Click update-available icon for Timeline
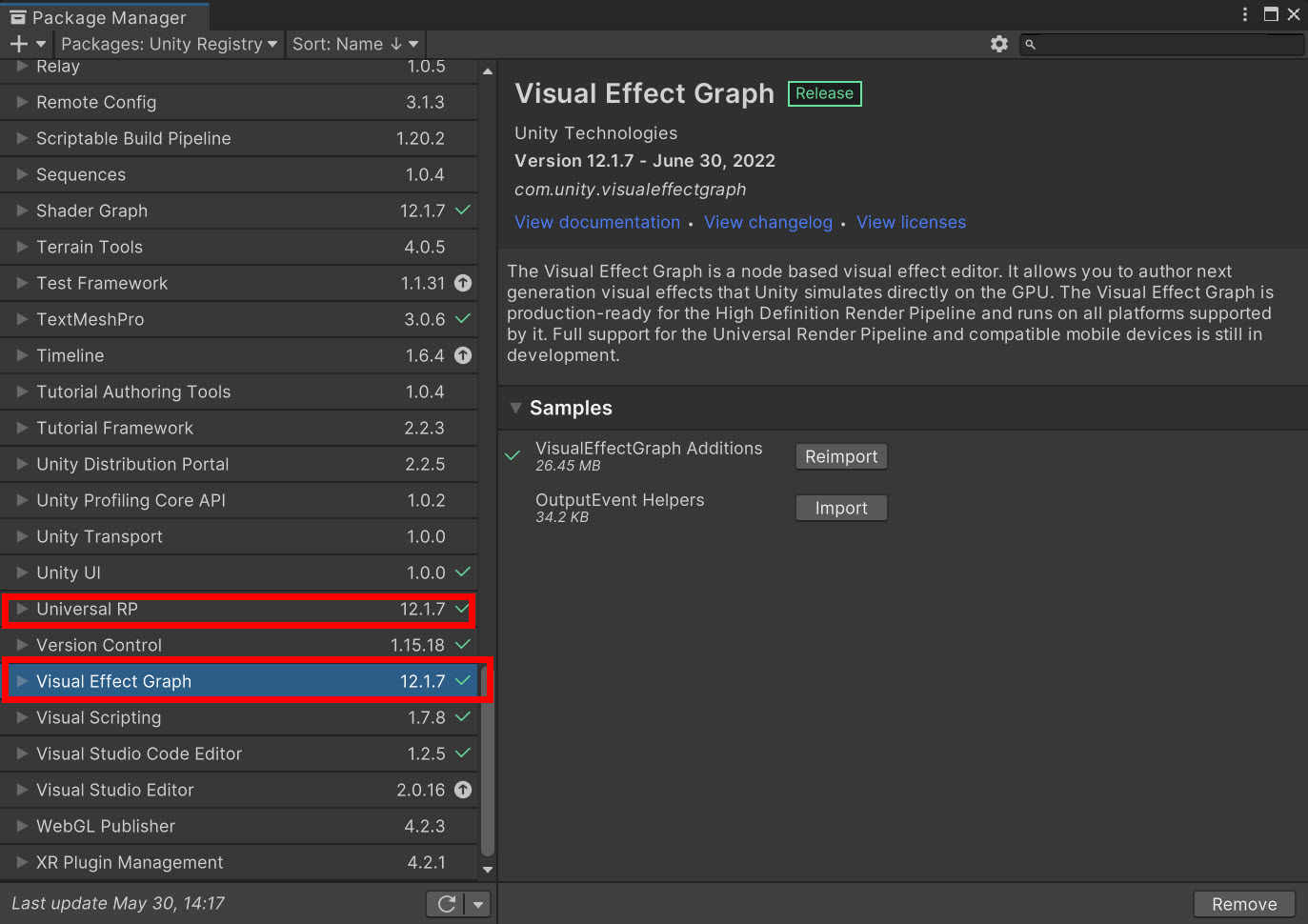 coord(463,355)
